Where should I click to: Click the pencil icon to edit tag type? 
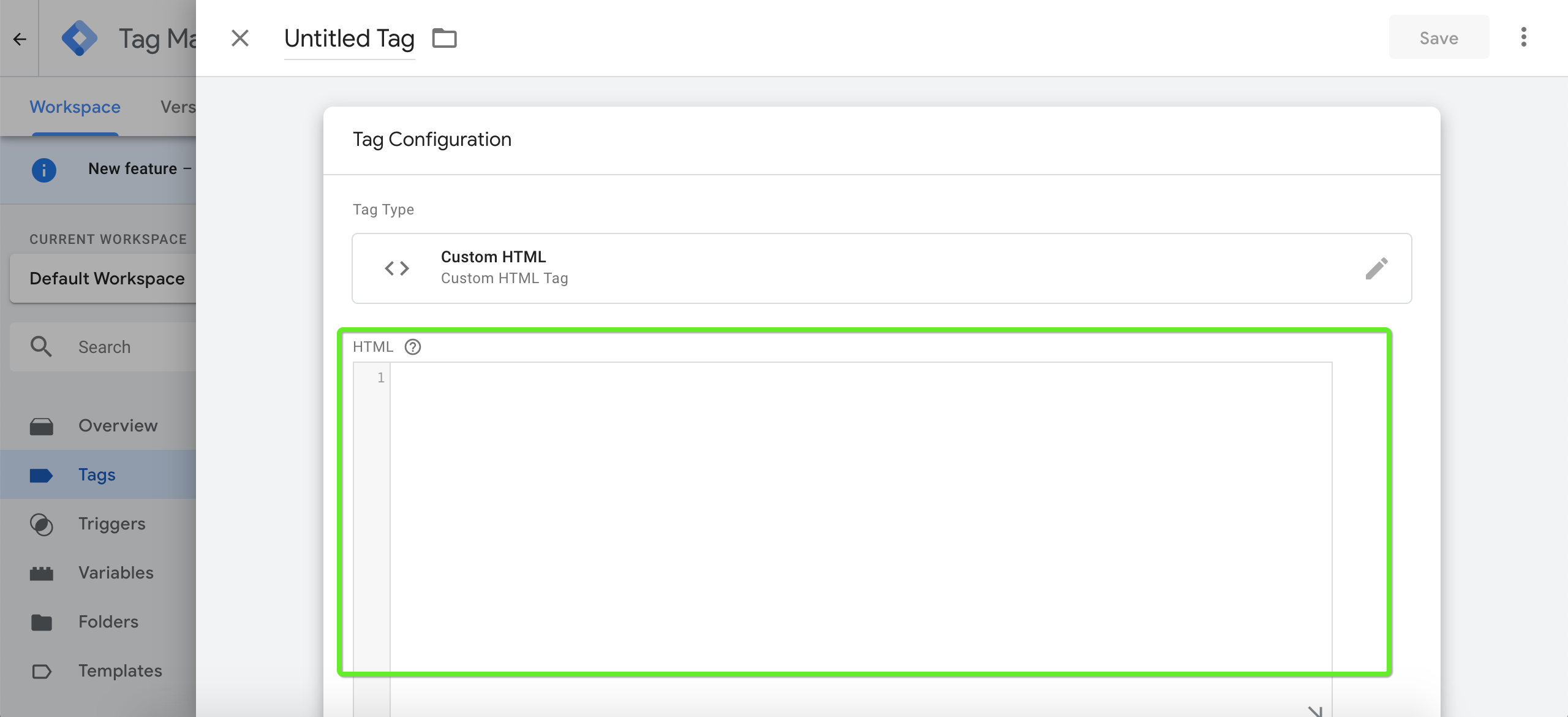click(1376, 268)
